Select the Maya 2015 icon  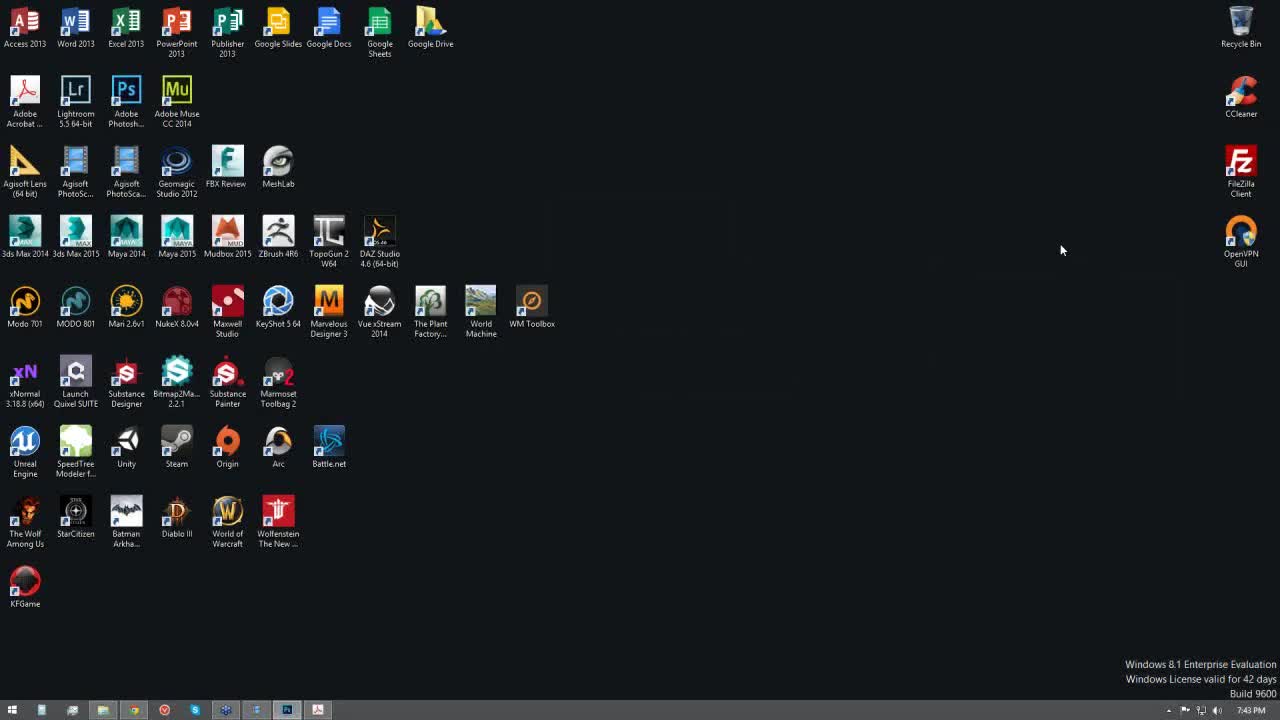point(177,238)
